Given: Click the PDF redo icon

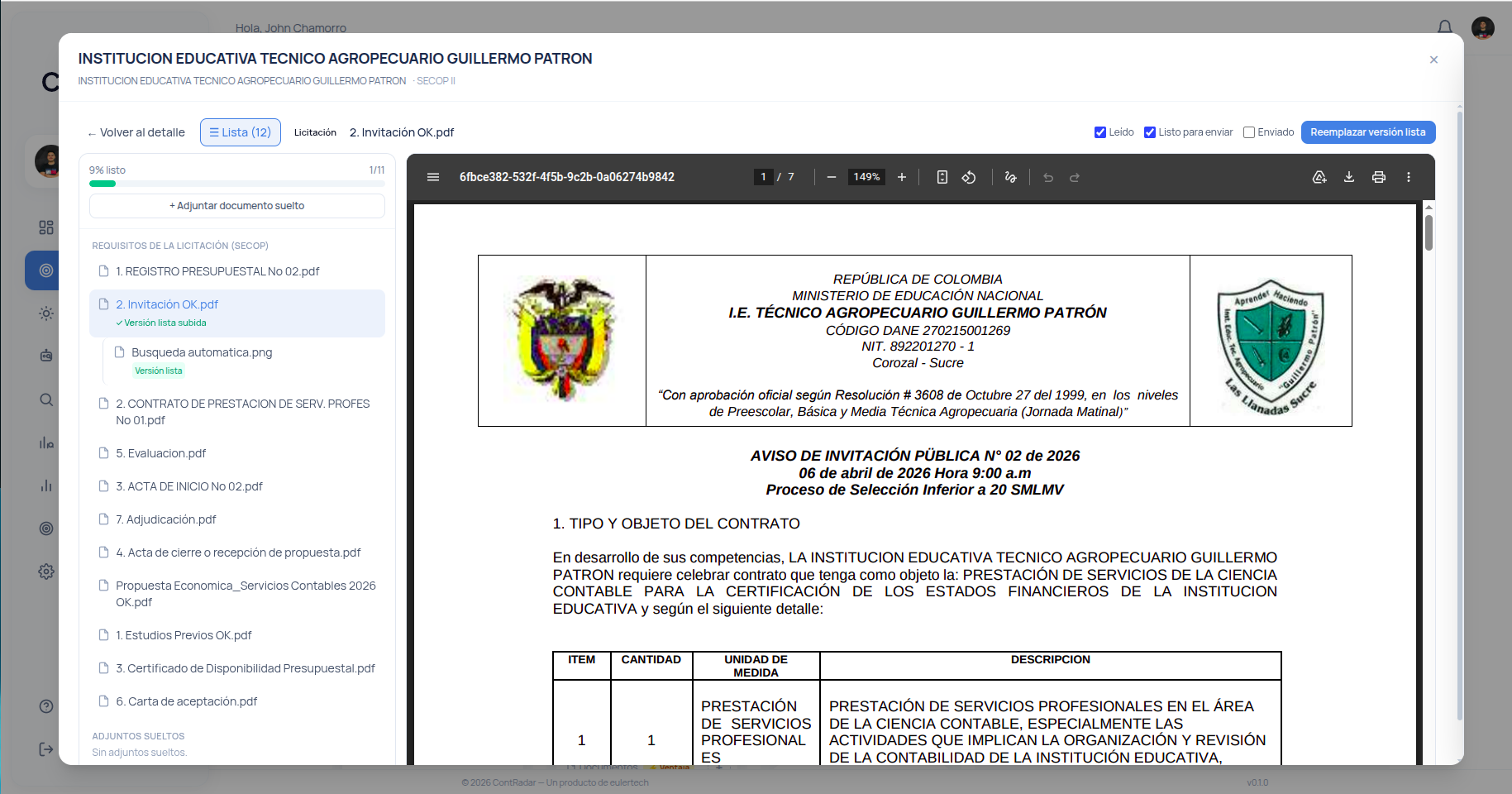Looking at the screenshot, I should click(x=1075, y=177).
